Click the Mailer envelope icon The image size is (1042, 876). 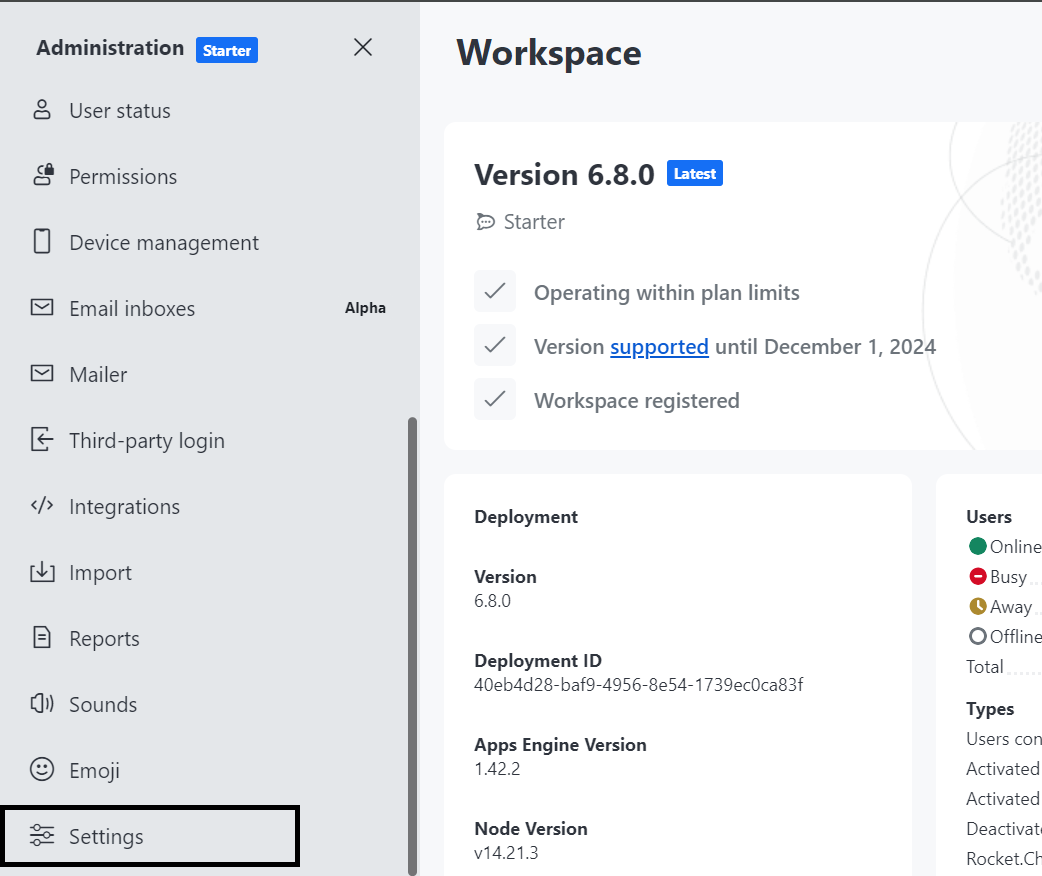42,373
